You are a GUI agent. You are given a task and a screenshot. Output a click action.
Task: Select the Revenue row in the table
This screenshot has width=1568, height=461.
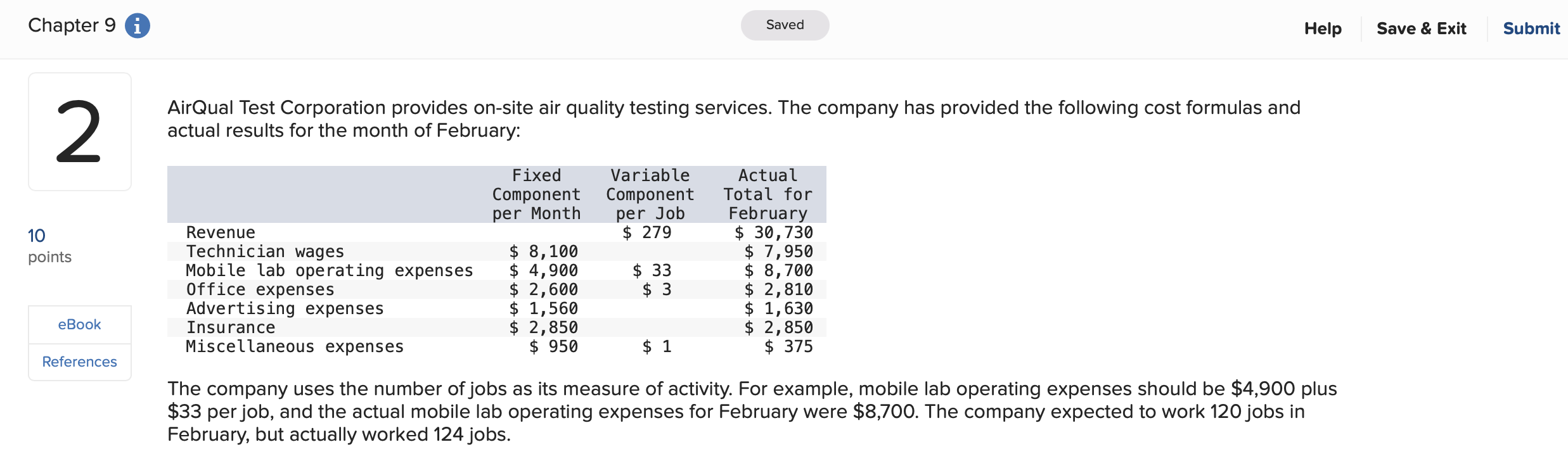tap(221, 232)
